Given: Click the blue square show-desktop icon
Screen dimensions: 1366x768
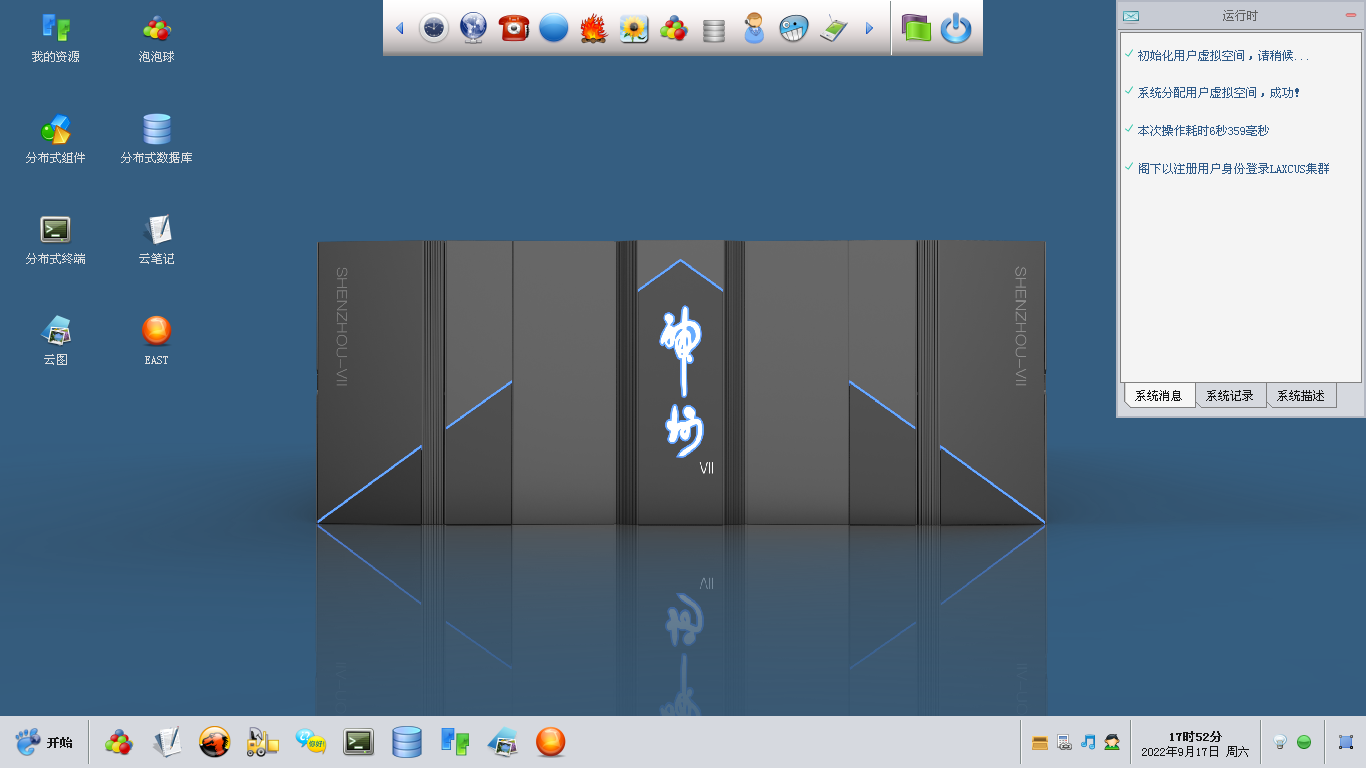Looking at the screenshot, I should tap(1346, 742).
